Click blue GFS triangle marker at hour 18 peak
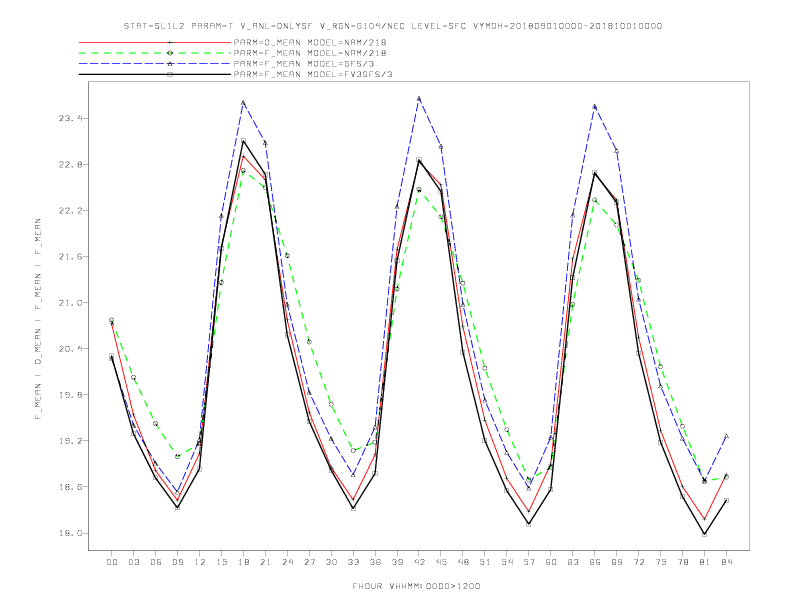 point(243,103)
